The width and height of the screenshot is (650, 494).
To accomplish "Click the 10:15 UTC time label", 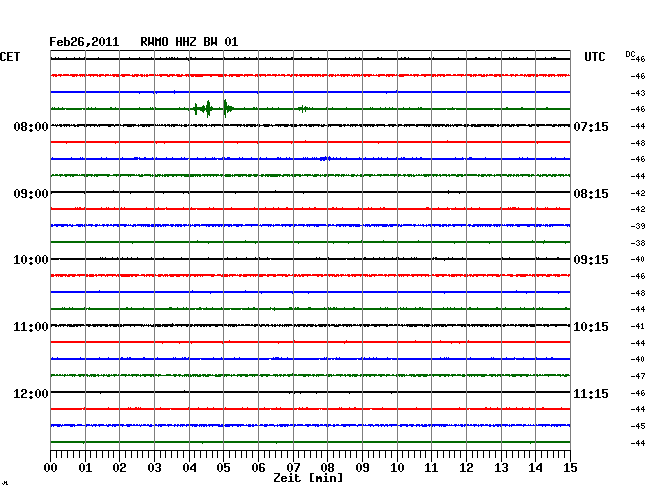I will click(591, 327).
